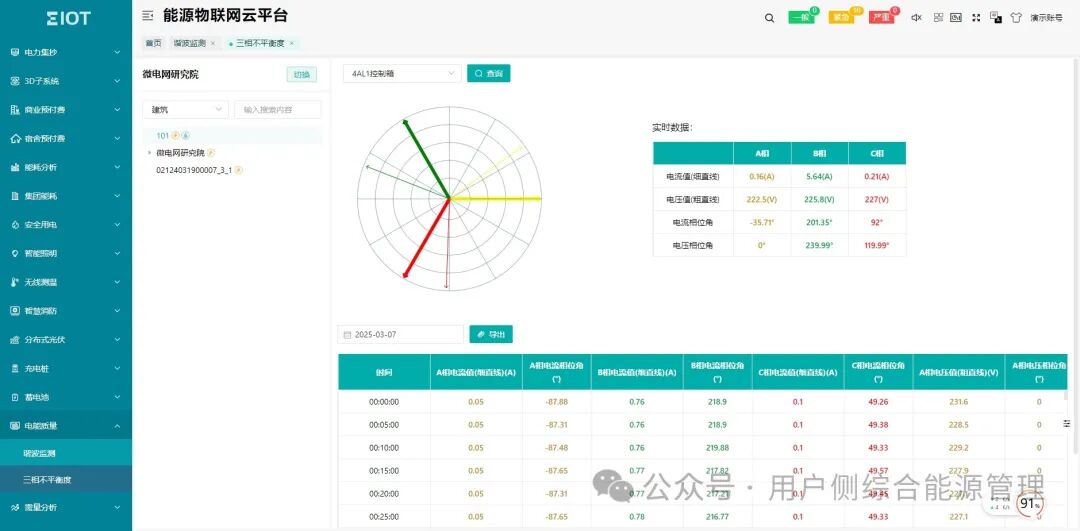Image resolution: width=1080 pixels, height=531 pixels.
Task: Expand the 商业预付费 sidebar menu
Action: point(65,110)
